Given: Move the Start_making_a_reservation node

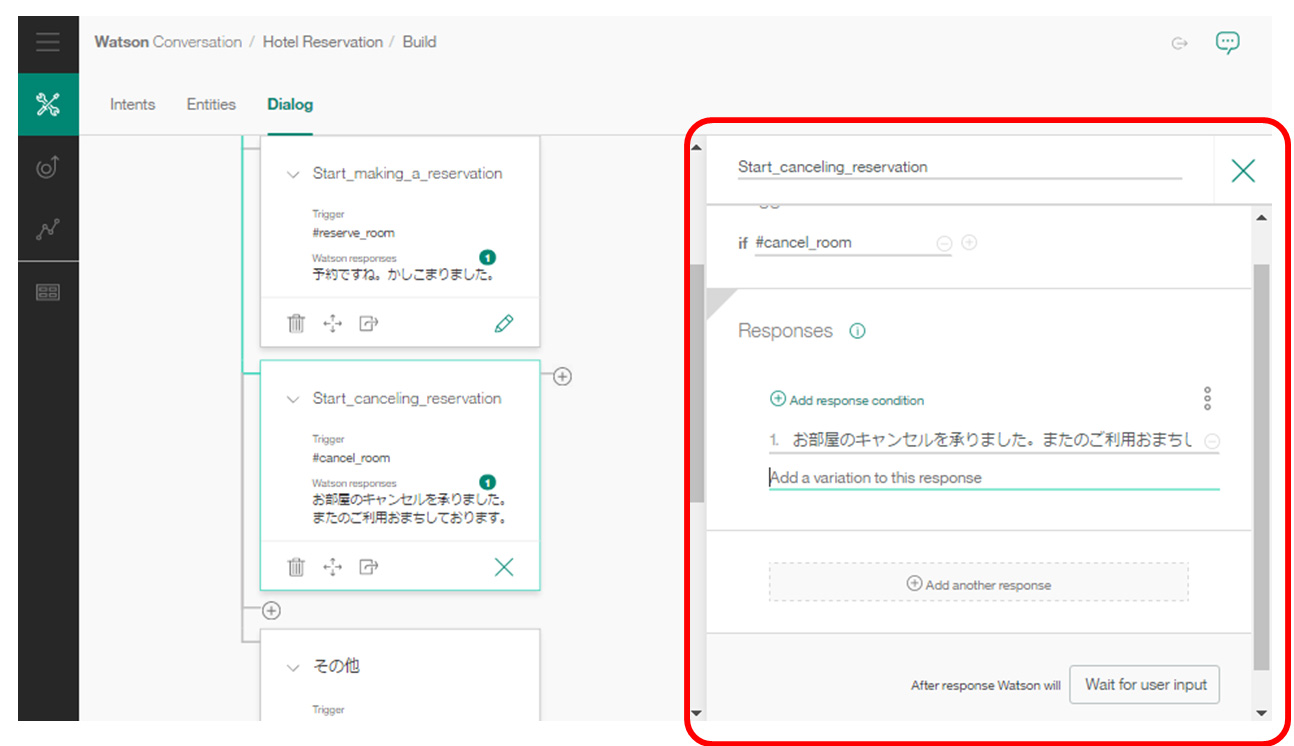Looking at the screenshot, I should tap(333, 323).
